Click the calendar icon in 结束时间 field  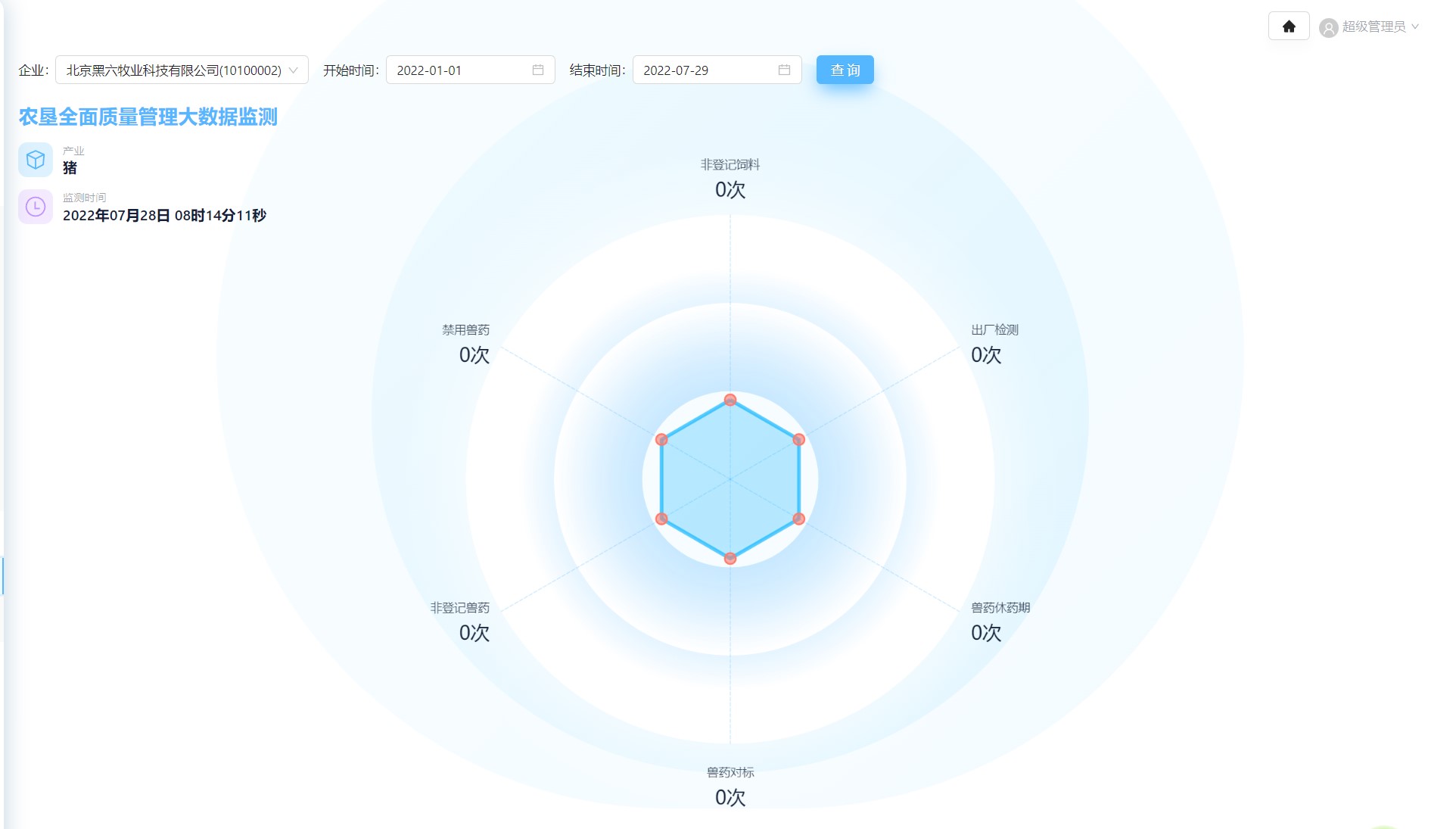785,70
